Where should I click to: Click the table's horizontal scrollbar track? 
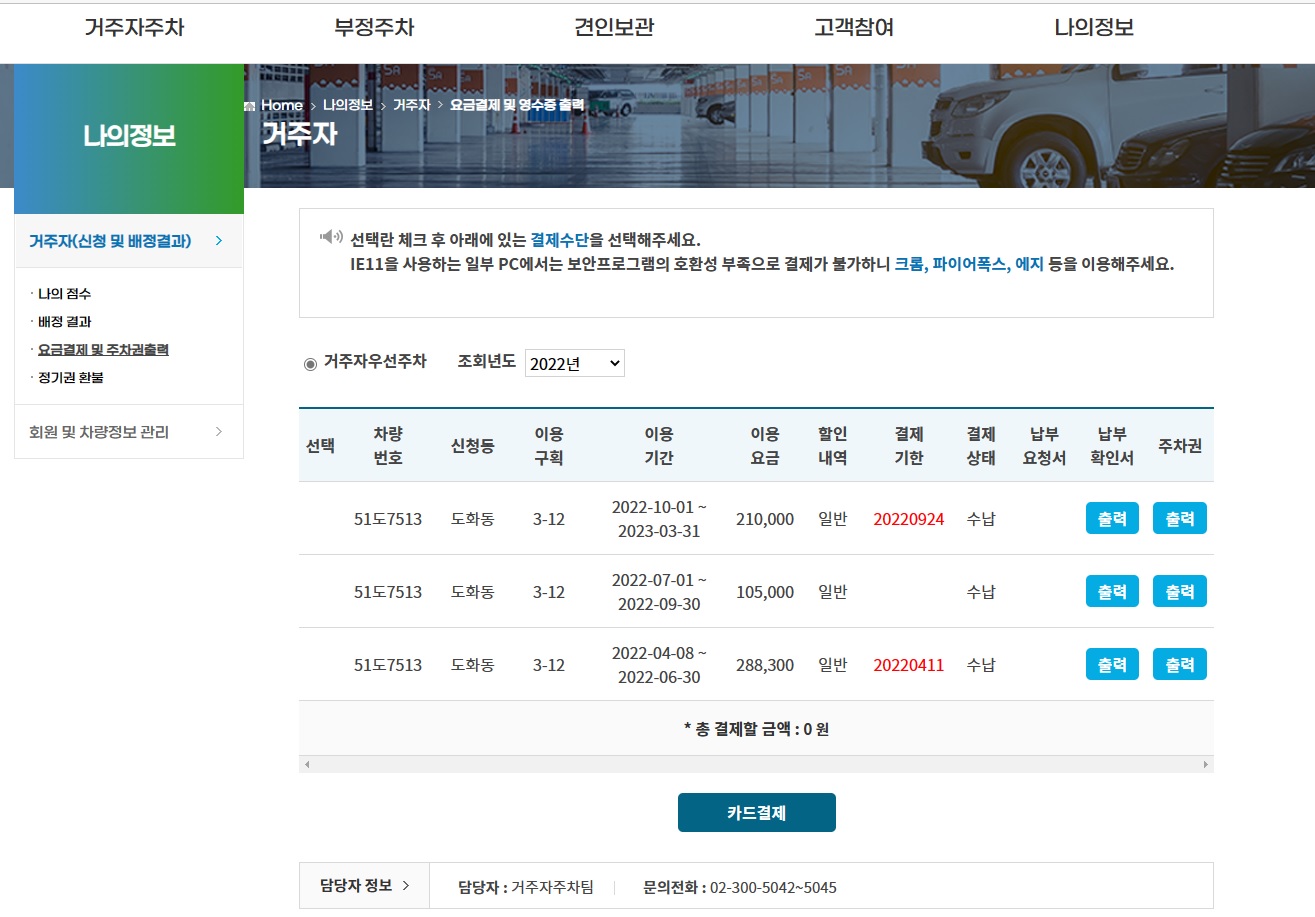tap(756, 764)
